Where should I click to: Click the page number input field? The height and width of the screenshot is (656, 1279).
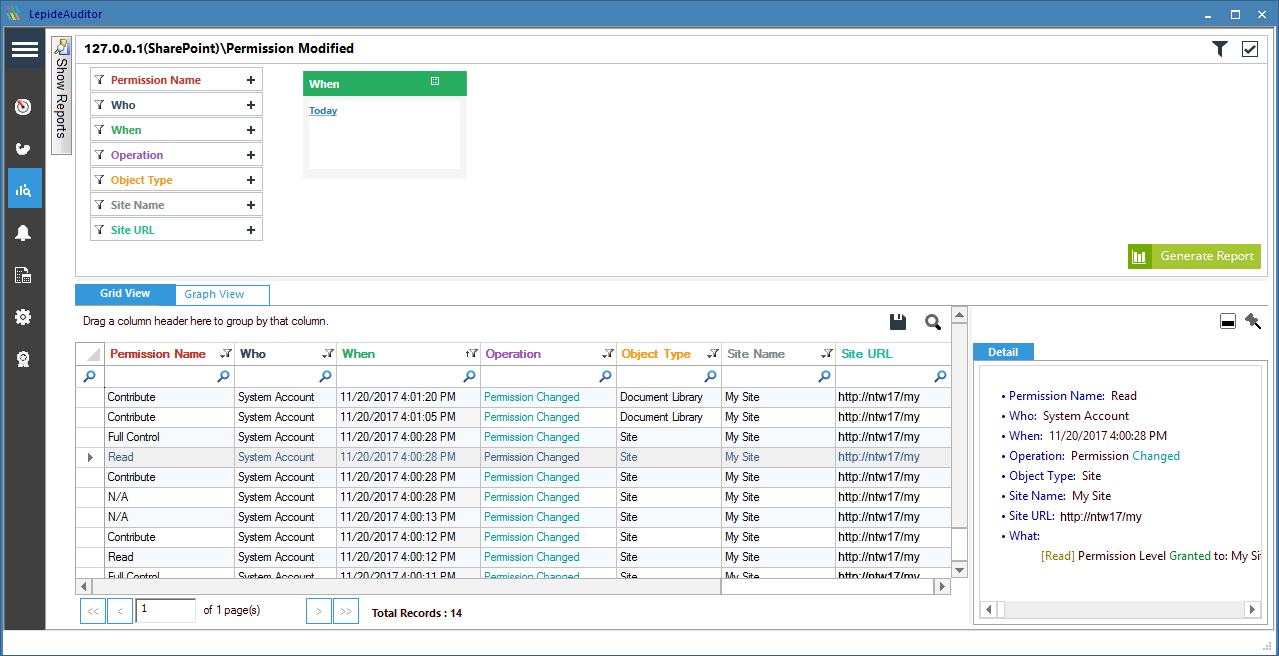(x=165, y=610)
